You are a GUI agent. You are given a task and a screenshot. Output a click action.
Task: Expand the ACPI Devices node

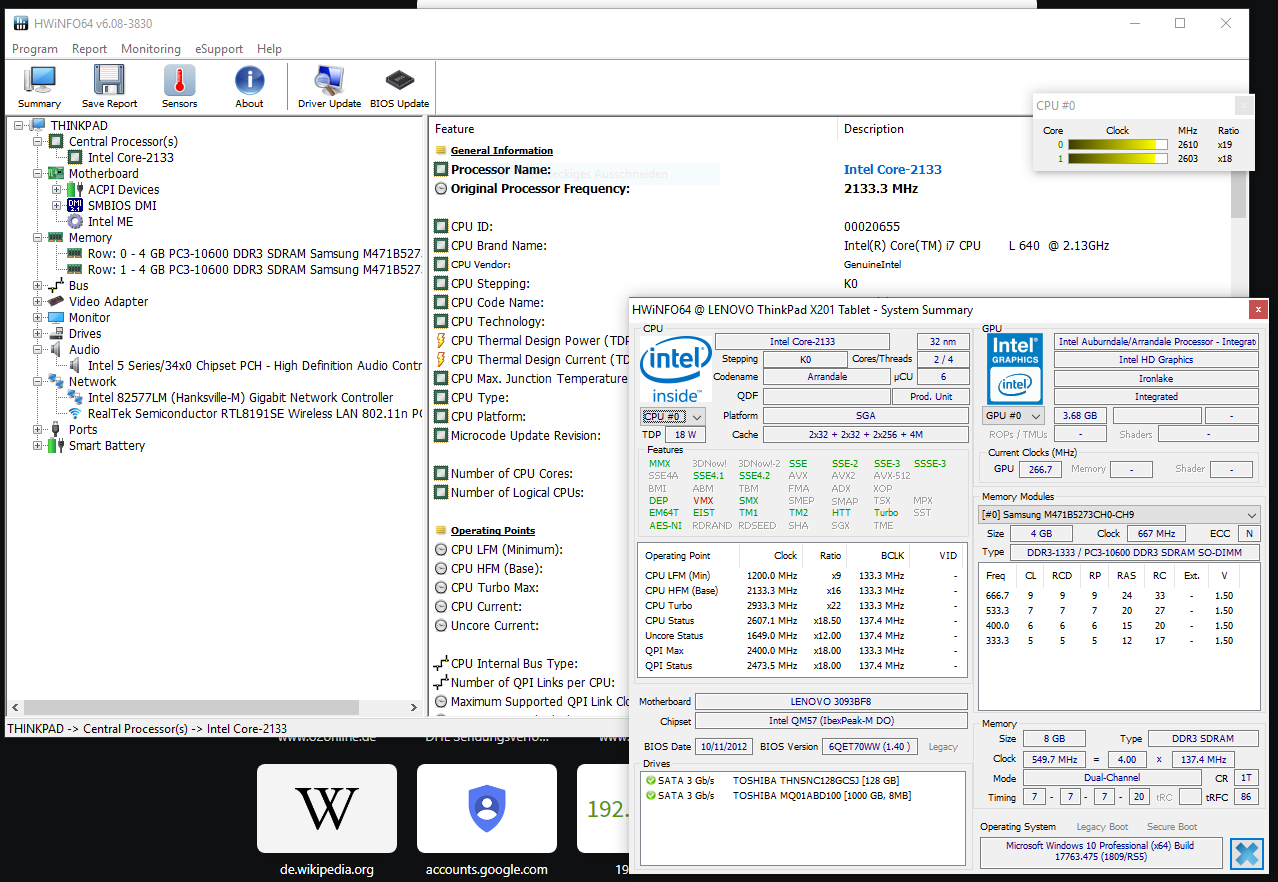coord(57,189)
